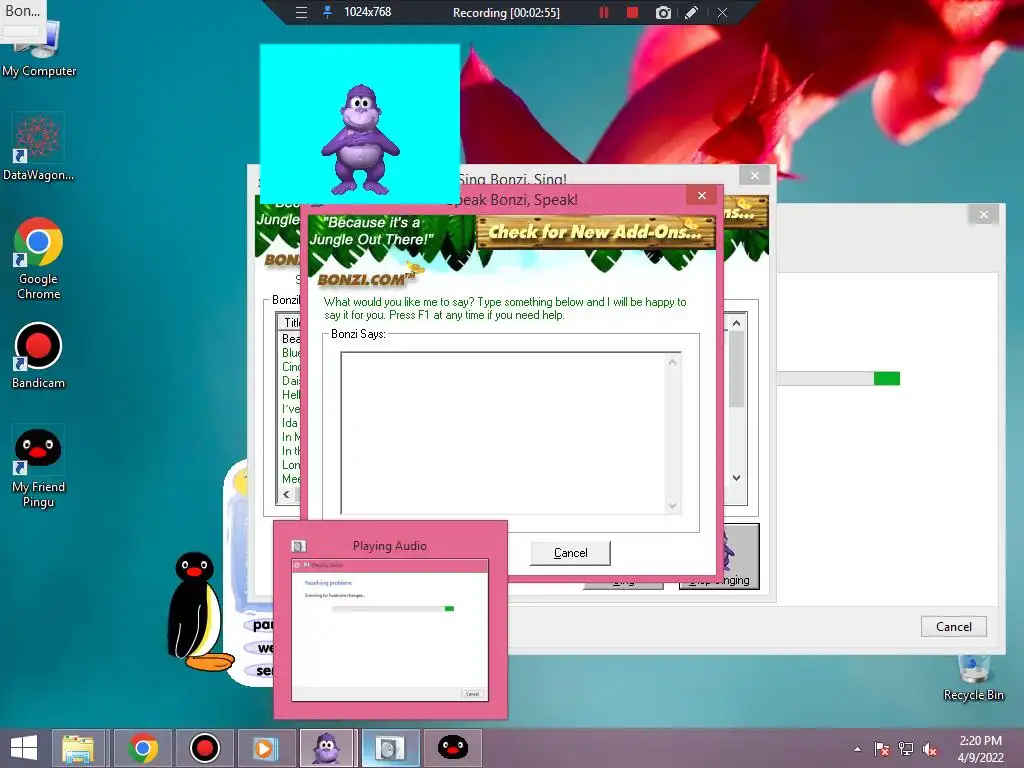
Task: Close the Sing Bonzi, Sing window
Action: (x=755, y=175)
